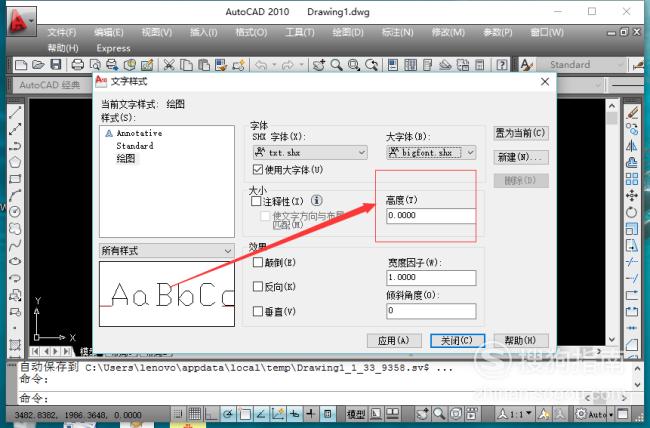Open the All styles filter dropdown
This screenshot has height=428, width=650.
tap(167, 250)
